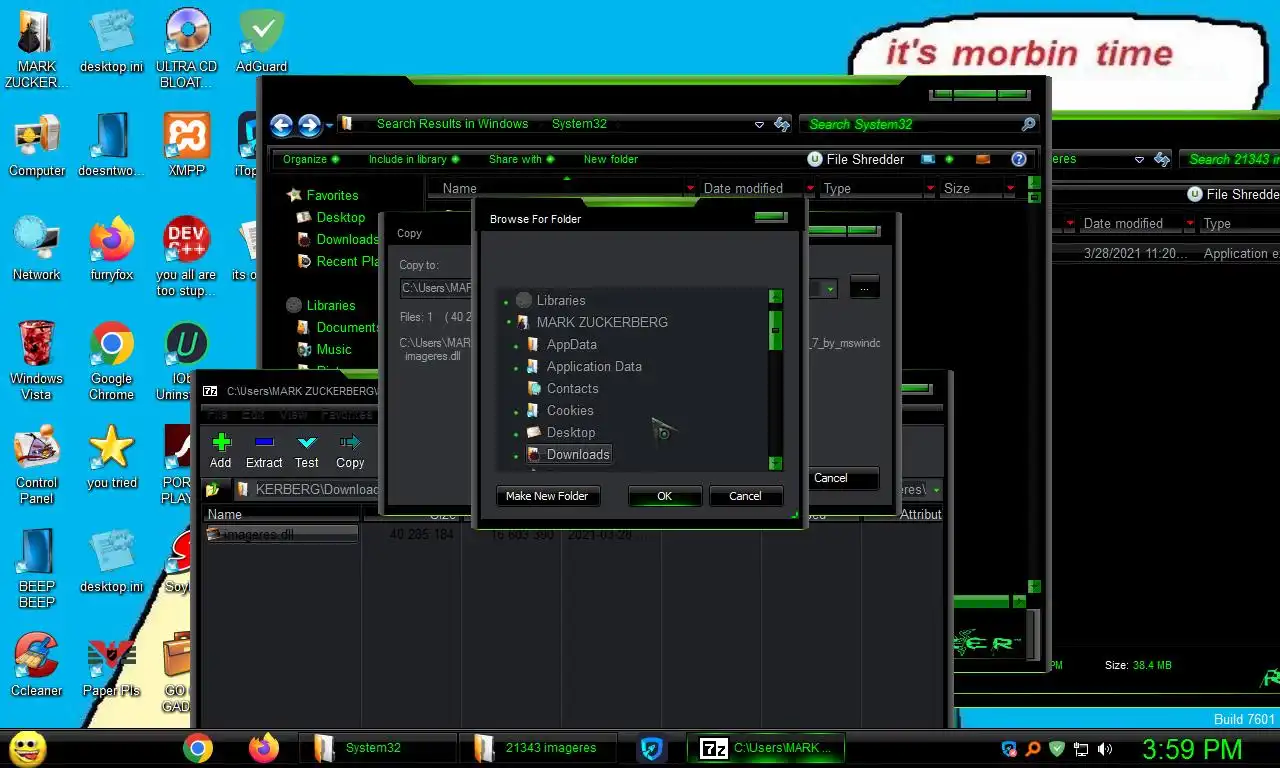This screenshot has height=768, width=1280.
Task: Open ULTRA CD BLOAT desktop icon
Action: [187, 50]
